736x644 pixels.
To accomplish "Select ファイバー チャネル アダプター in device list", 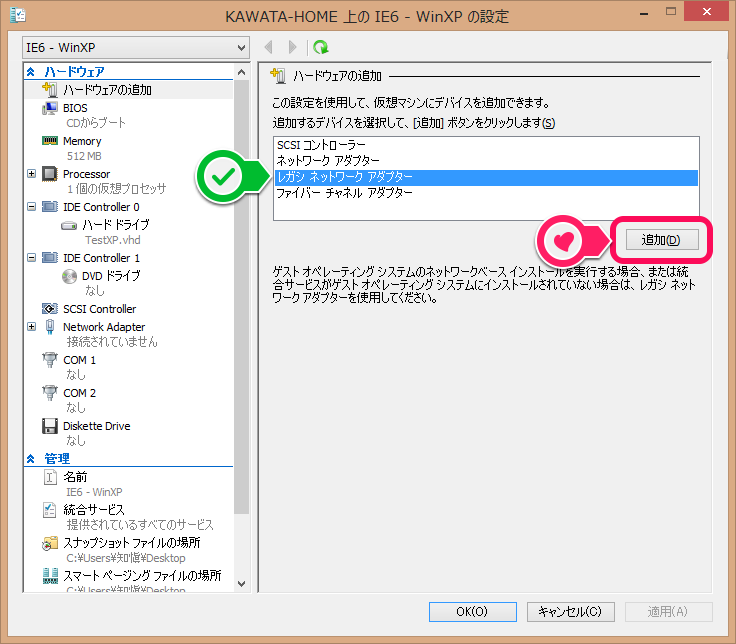I will (x=486, y=193).
